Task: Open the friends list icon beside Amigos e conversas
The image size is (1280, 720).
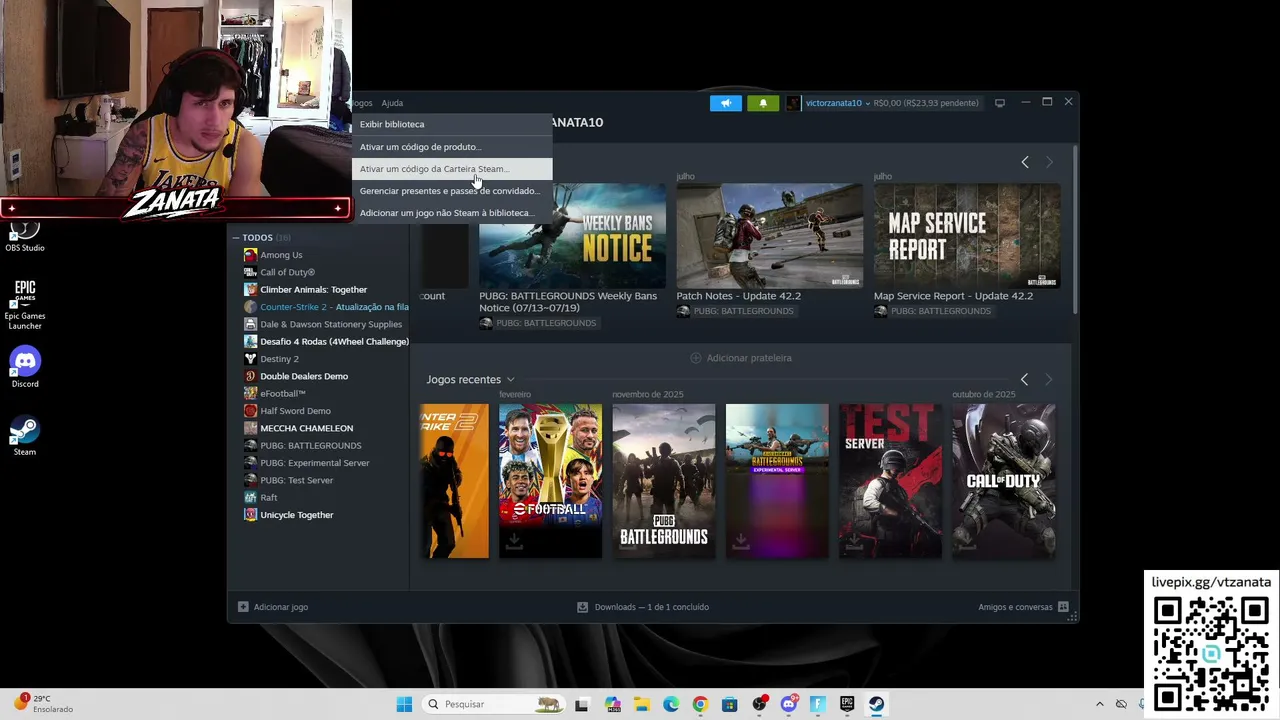Action: [x=1063, y=607]
